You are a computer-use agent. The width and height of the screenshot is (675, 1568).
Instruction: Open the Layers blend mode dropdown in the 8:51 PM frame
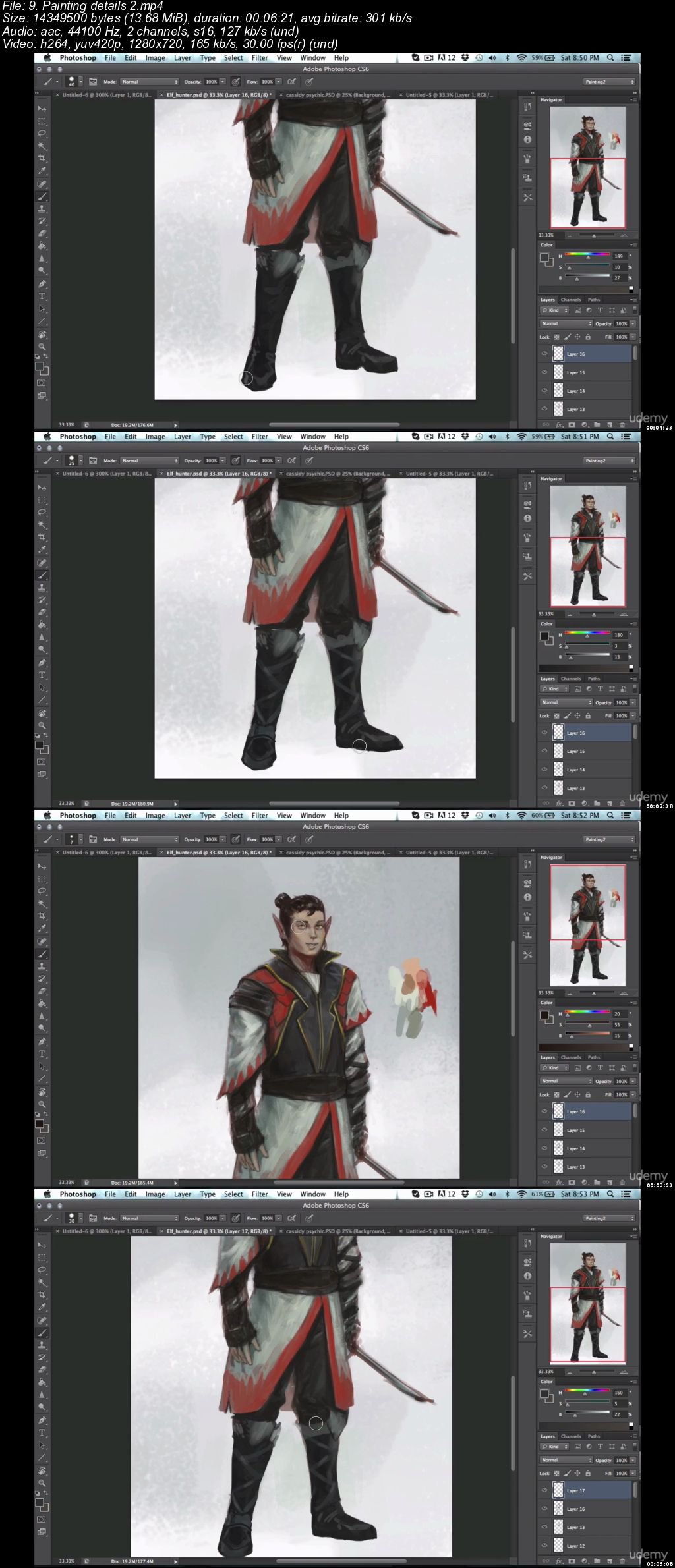[x=566, y=702]
